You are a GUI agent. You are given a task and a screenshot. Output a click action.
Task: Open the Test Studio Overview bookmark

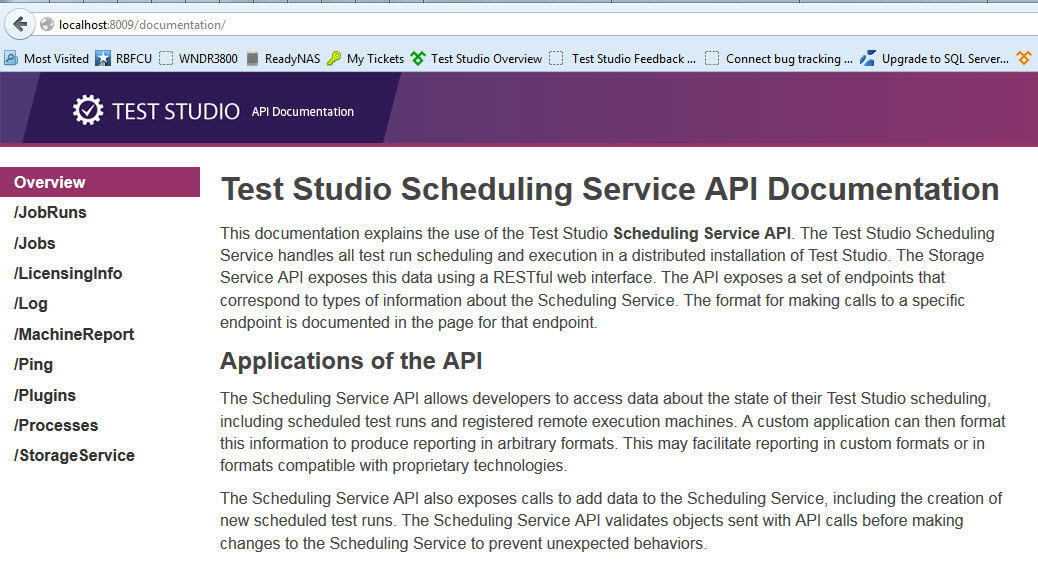click(477, 58)
